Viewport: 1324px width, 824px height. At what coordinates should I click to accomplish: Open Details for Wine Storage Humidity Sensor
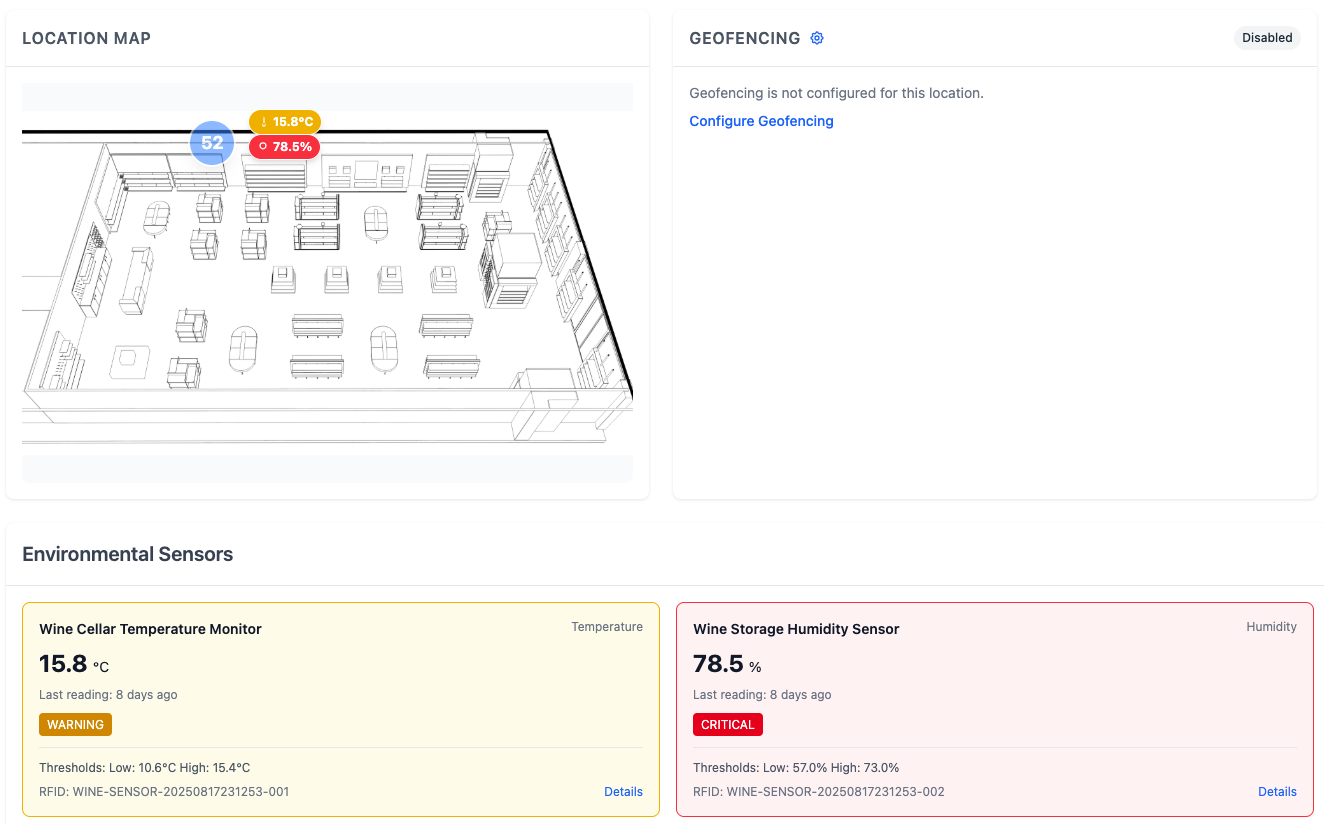coord(1277,791)
